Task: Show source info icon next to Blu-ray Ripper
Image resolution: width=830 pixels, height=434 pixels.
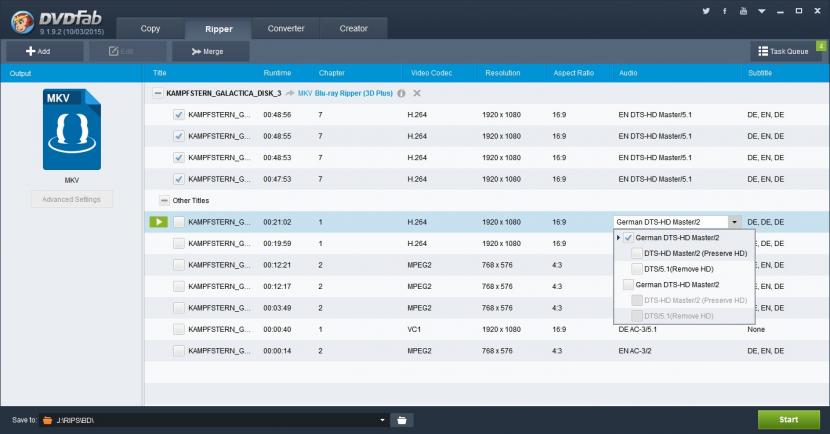Action: [401, 93]
